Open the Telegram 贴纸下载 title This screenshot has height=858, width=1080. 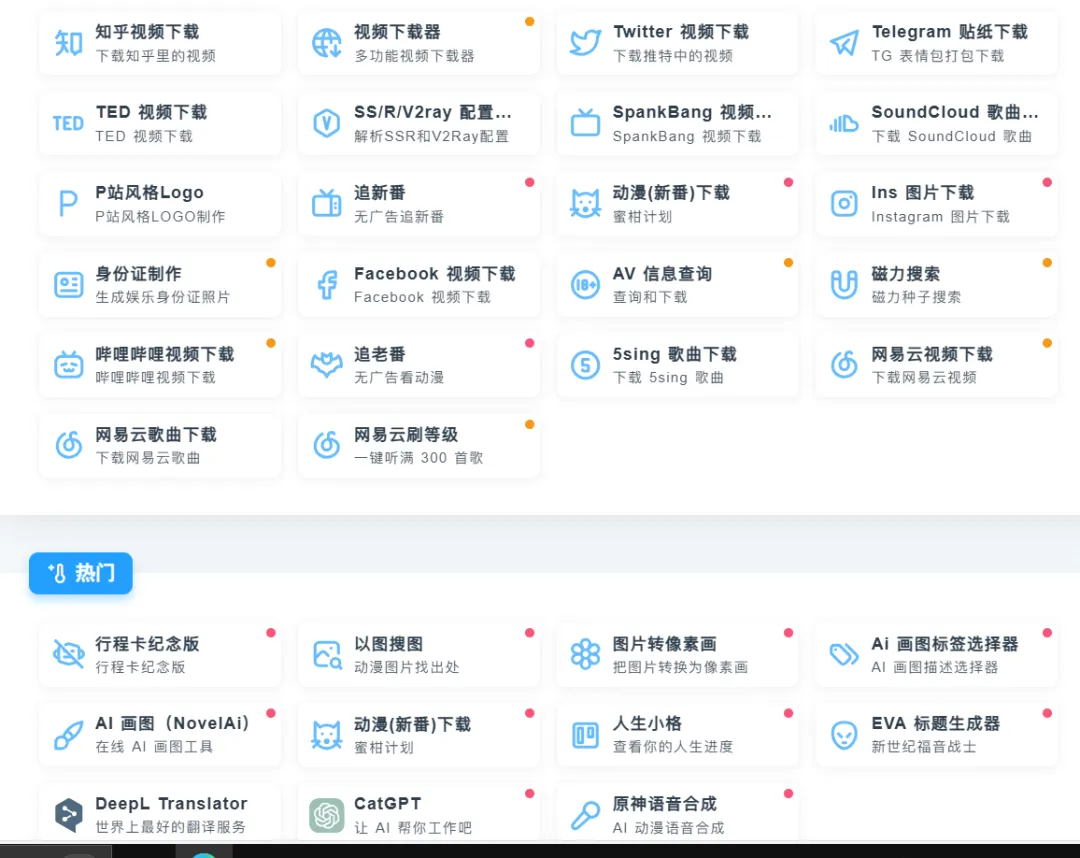point(949,32)
